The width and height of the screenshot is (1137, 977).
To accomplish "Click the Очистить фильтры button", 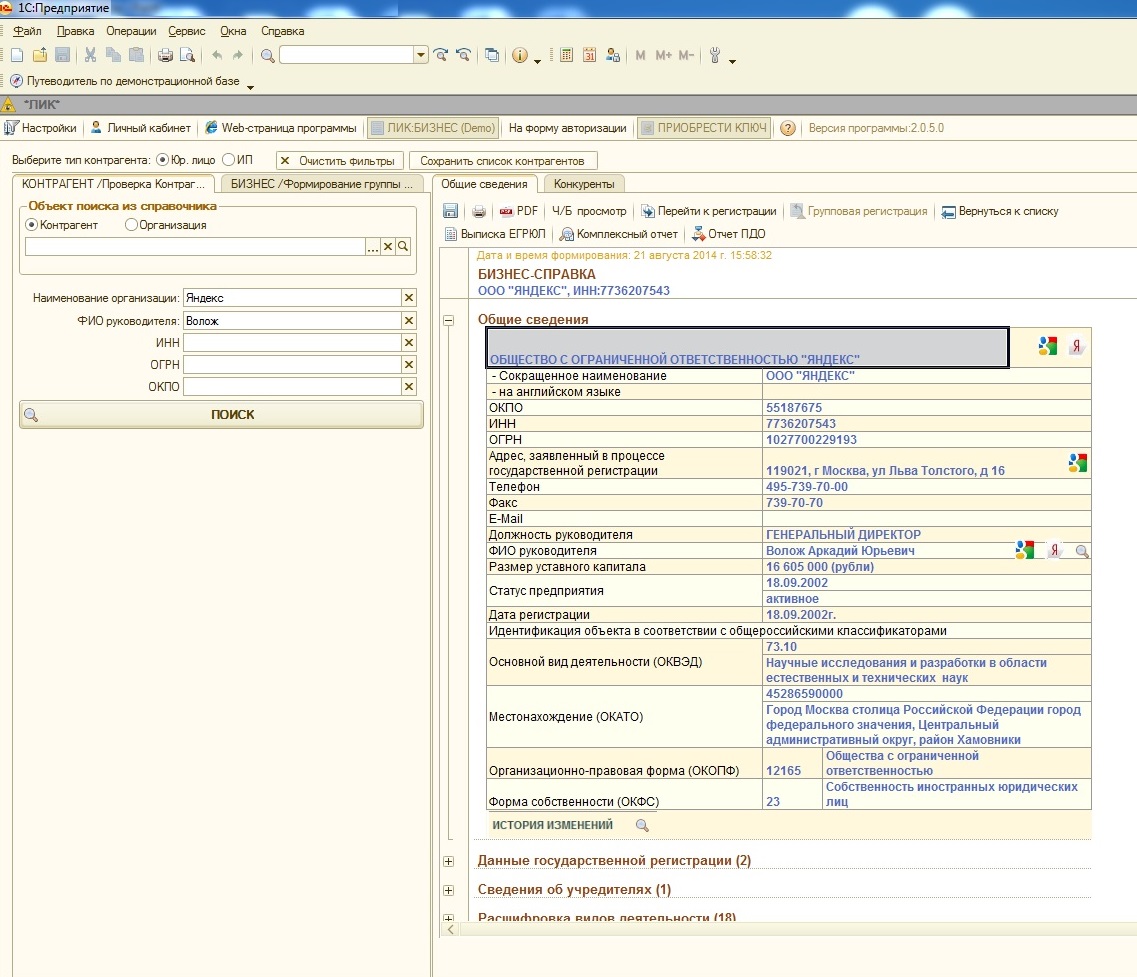I will click(340, 160).
